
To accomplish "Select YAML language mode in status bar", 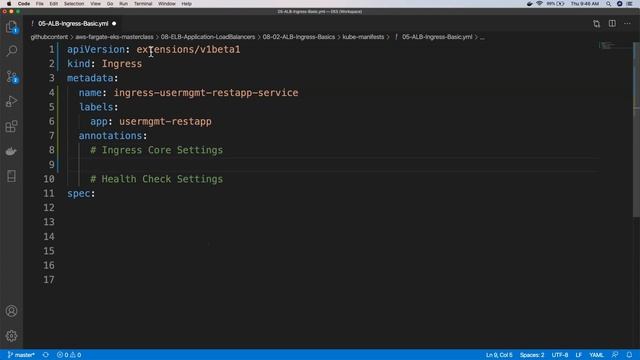I will (x=596, y=355).
